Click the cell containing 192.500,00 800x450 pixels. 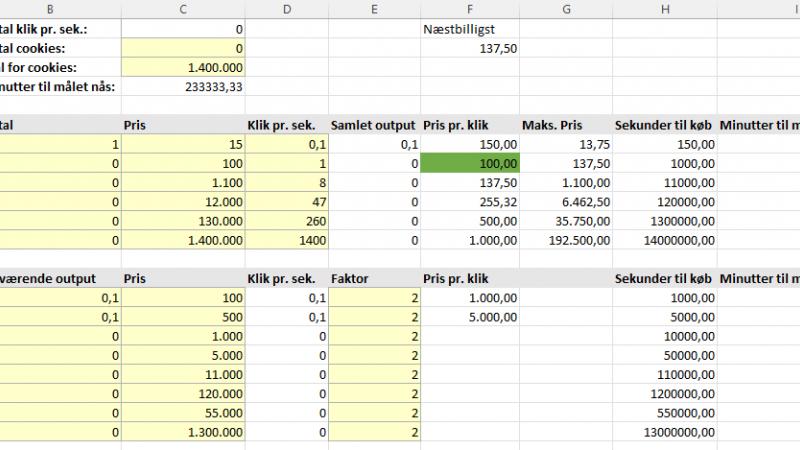[566, 240]
